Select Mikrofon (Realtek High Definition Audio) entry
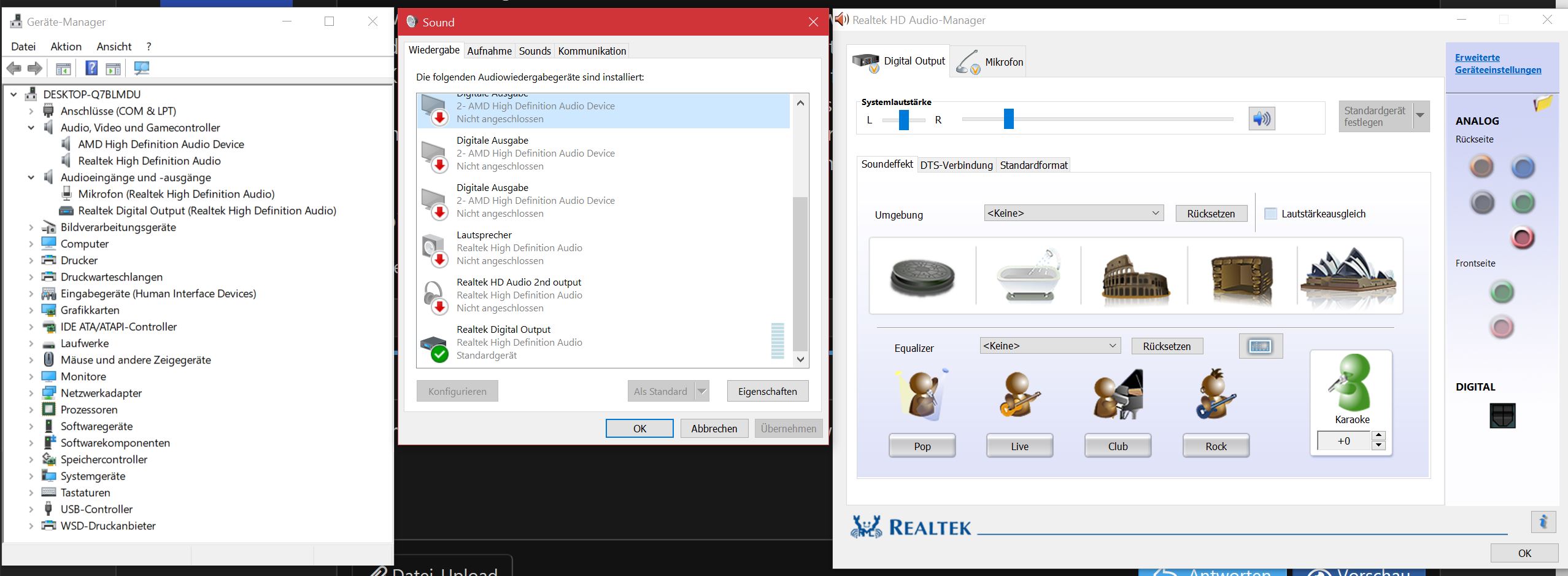 coord(176,194)
